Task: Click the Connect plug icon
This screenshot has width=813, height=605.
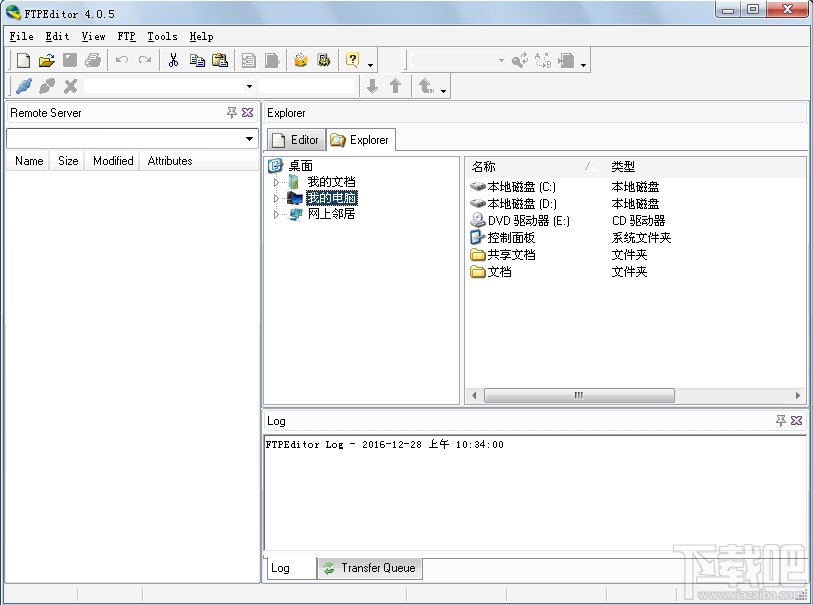Action: [24, 86]
